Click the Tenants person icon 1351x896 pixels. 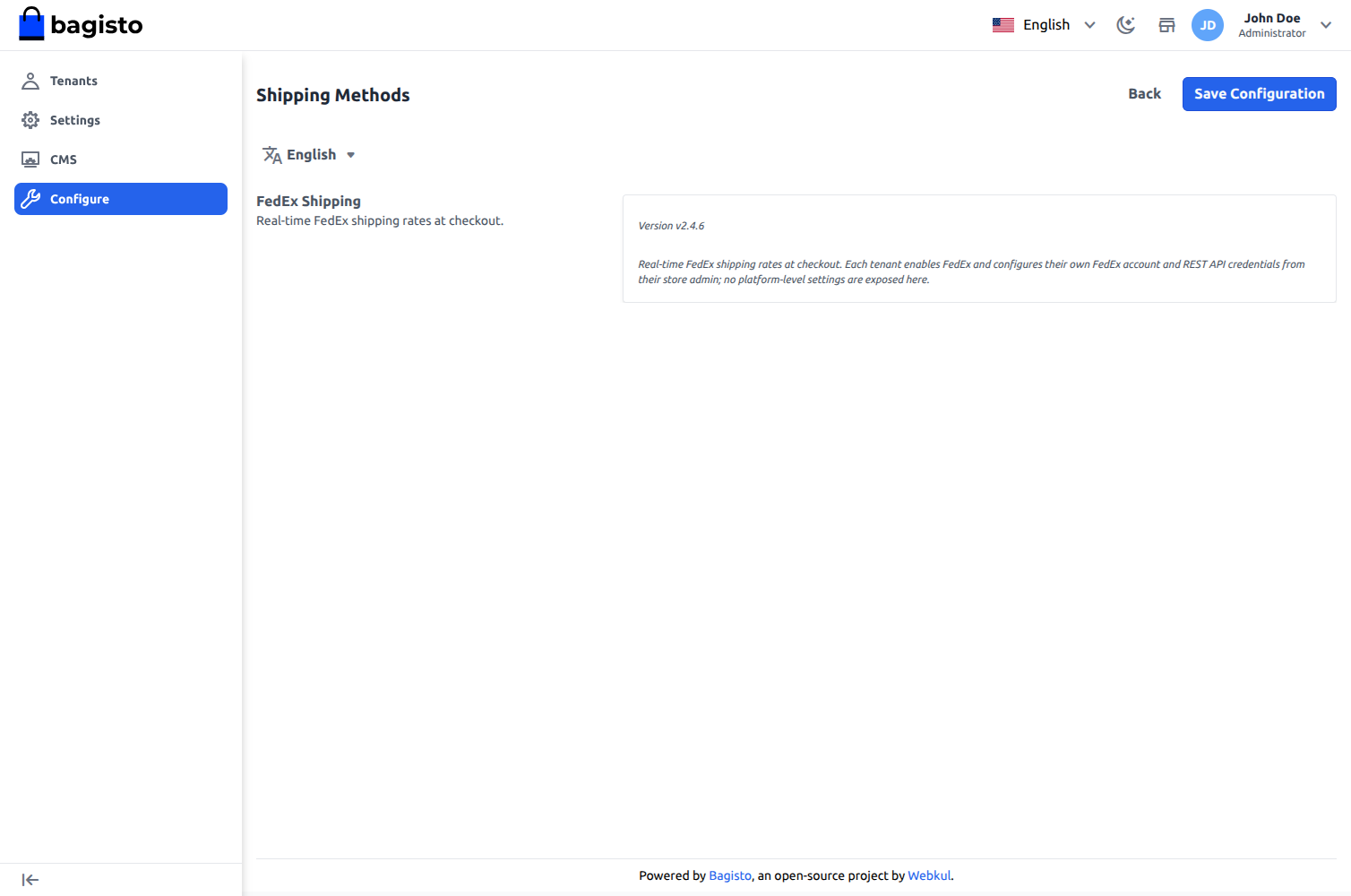coord(30,81)
